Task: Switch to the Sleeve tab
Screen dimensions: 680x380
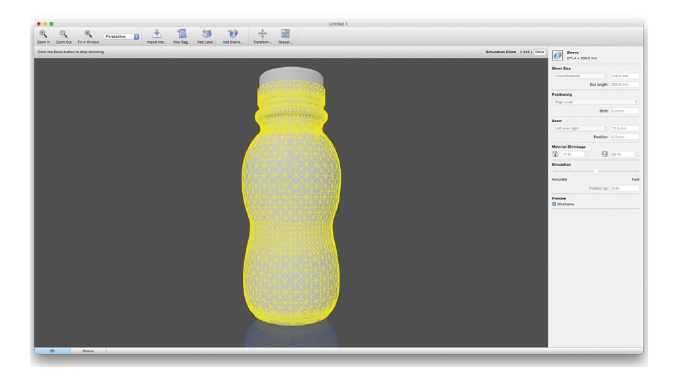Action: (88, 351)
